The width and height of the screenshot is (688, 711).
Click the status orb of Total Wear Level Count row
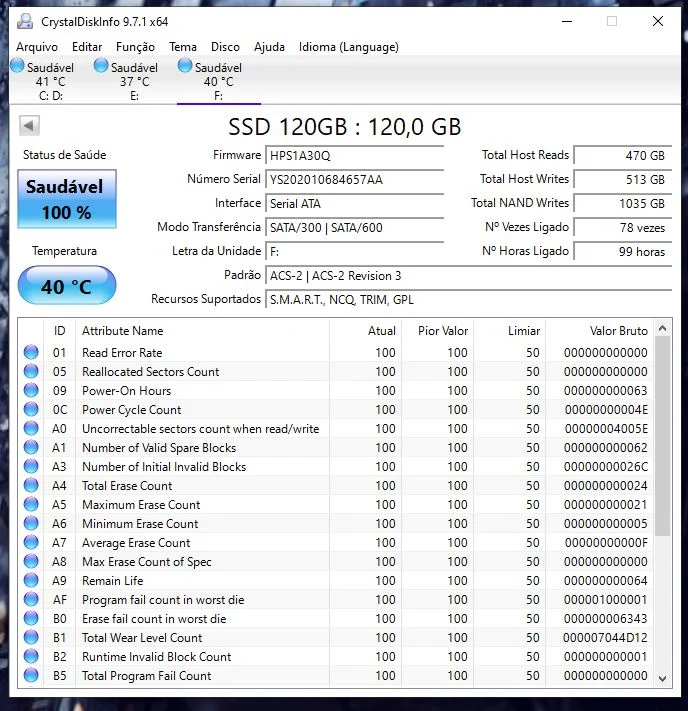(x=31, y=638)
